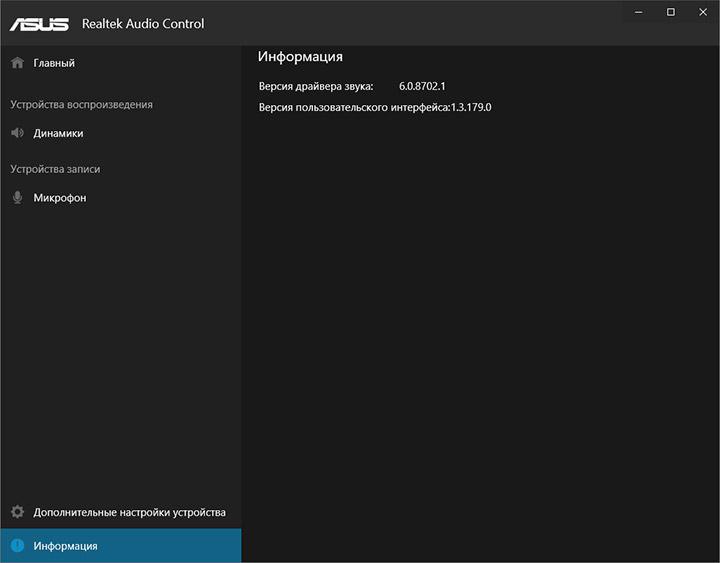Screen dimensions: 720x563
Task: Open the Главный page label
Action: [54, 63]
